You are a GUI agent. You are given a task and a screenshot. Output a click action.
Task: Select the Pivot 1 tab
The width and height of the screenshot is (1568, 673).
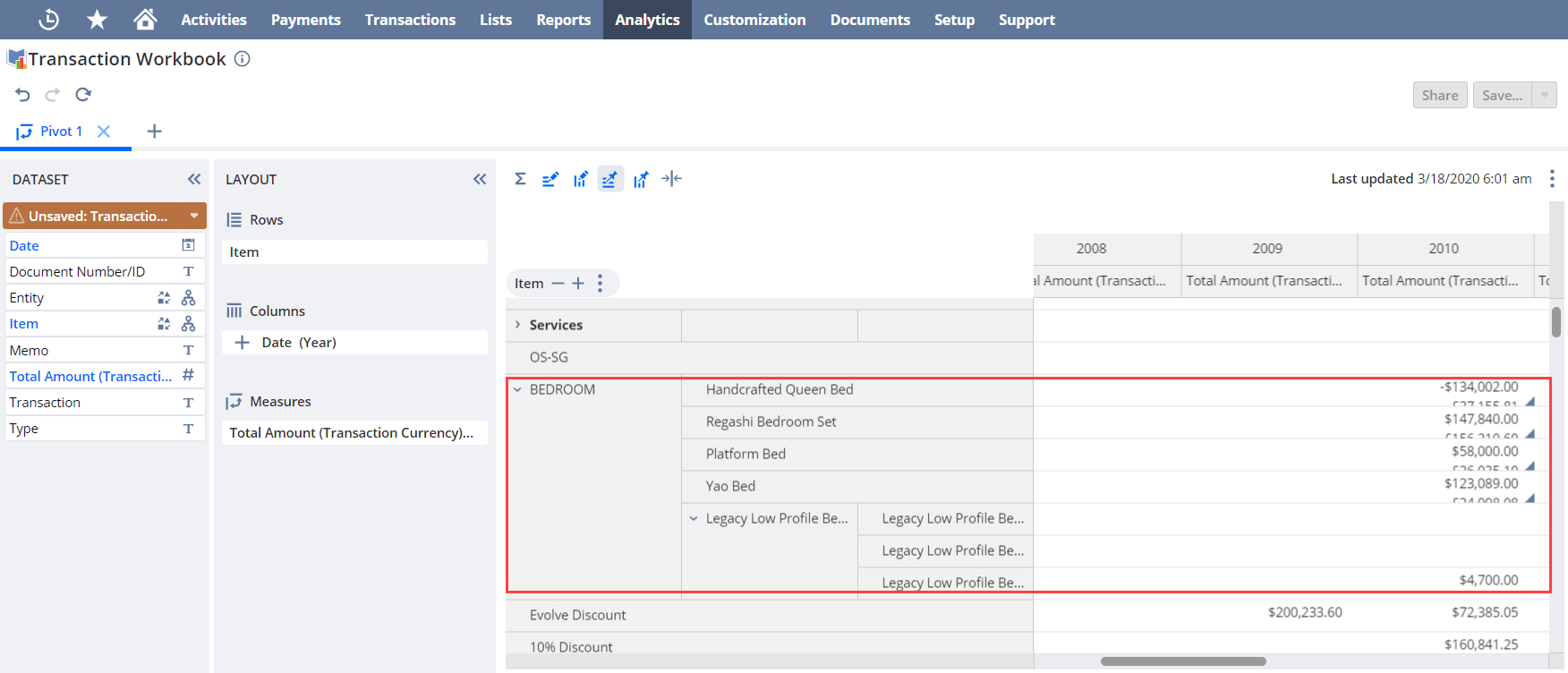(61, 132)
